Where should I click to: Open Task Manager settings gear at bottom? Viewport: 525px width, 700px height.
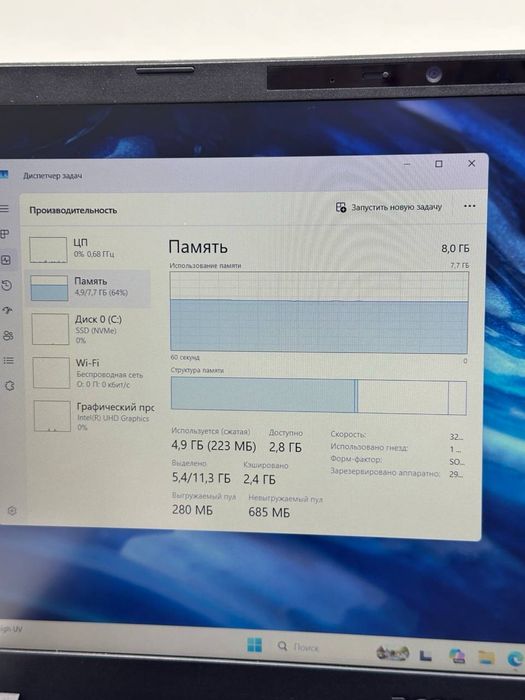coord(12,511)
